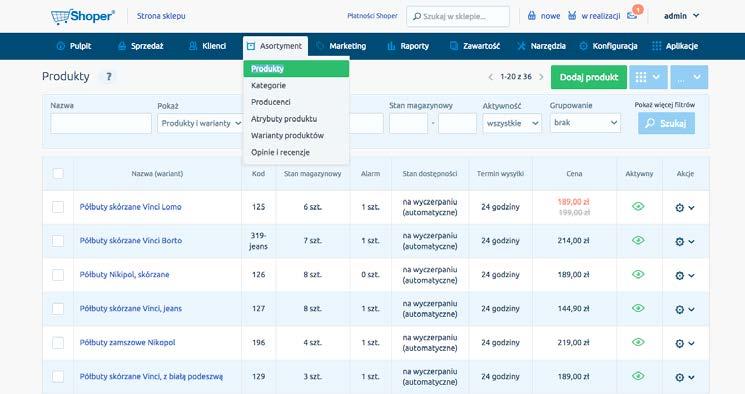Select Produkty in Asortyment menu
This screenshot has height=394, width=745.
point(296,68)
